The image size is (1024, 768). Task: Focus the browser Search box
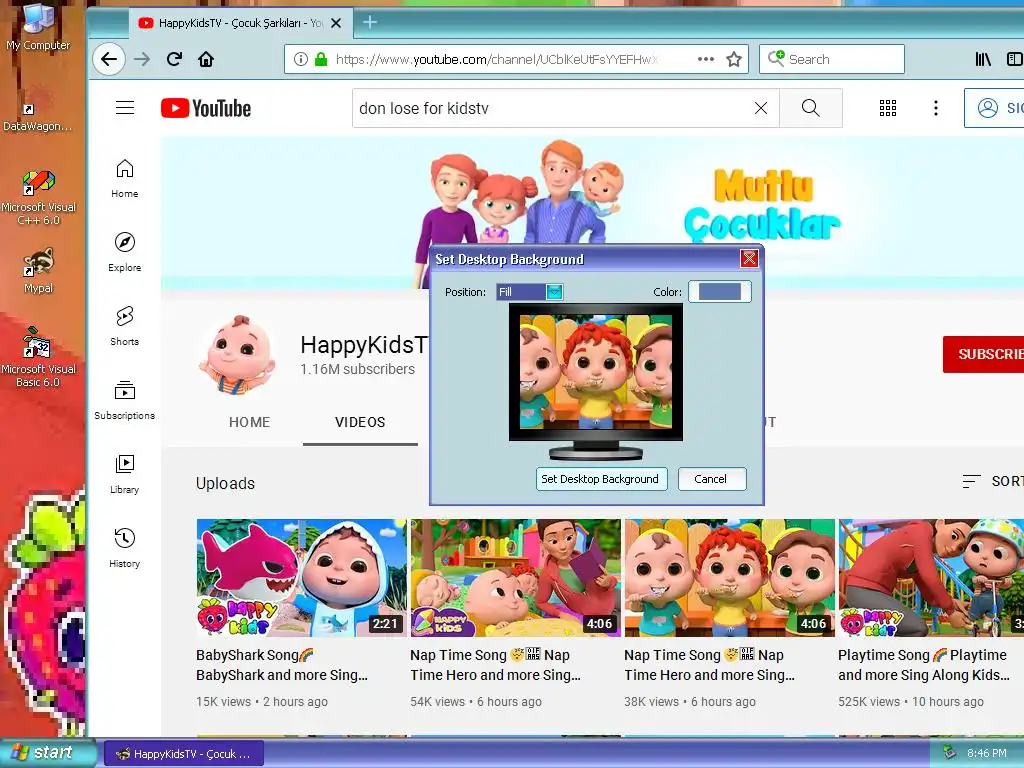831,59
